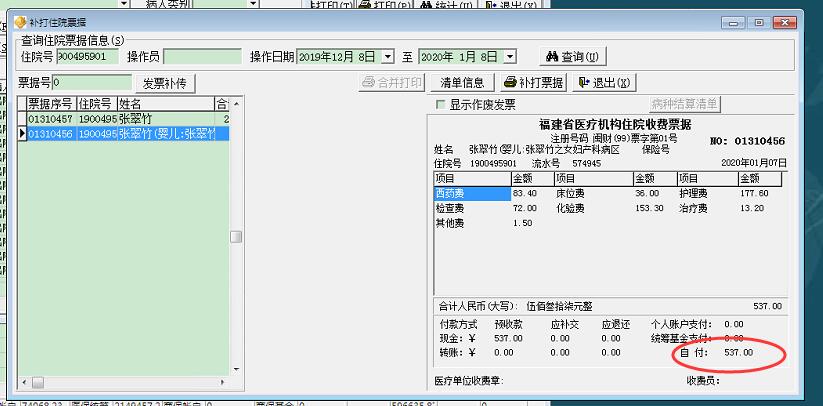823x406 pixels.
Task: Select the highlighted 西药费 cell
Action: (472, 194)
